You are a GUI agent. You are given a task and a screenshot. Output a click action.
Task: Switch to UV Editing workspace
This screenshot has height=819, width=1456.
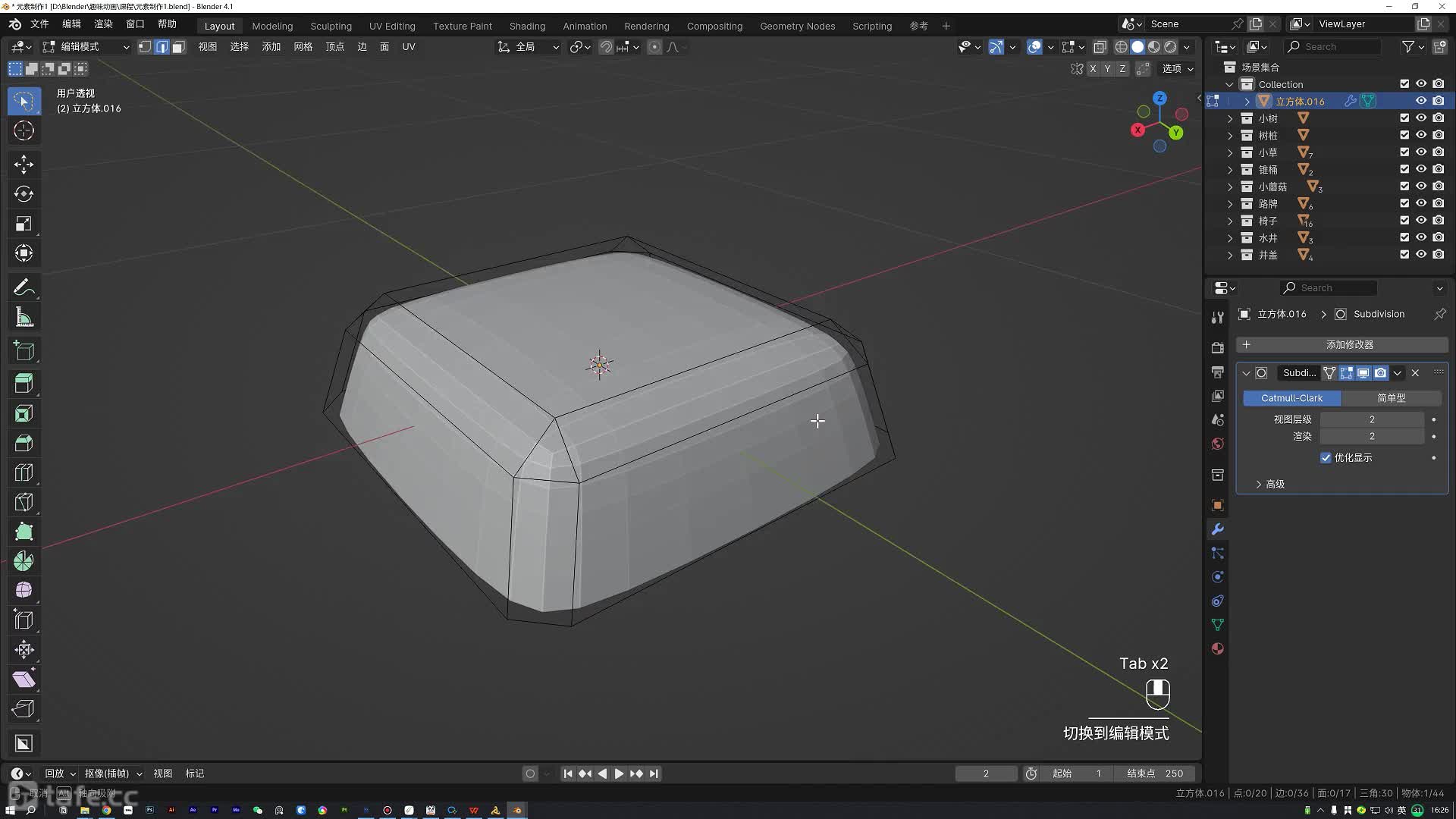[392, 26]
